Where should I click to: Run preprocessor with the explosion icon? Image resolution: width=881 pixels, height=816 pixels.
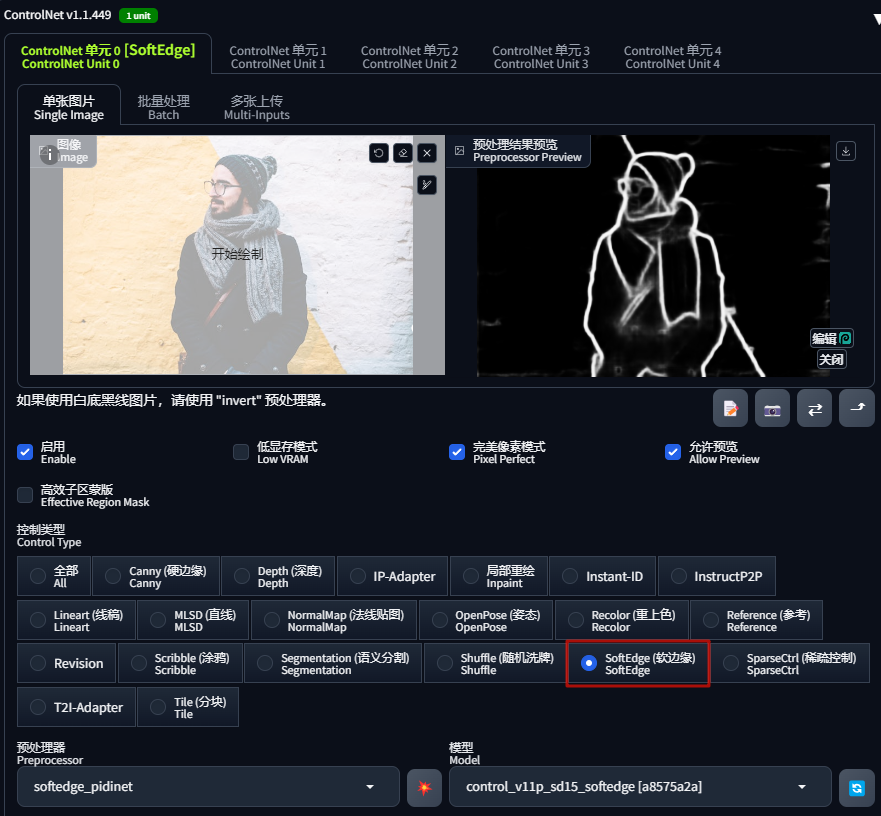click(x=424, y=787)
